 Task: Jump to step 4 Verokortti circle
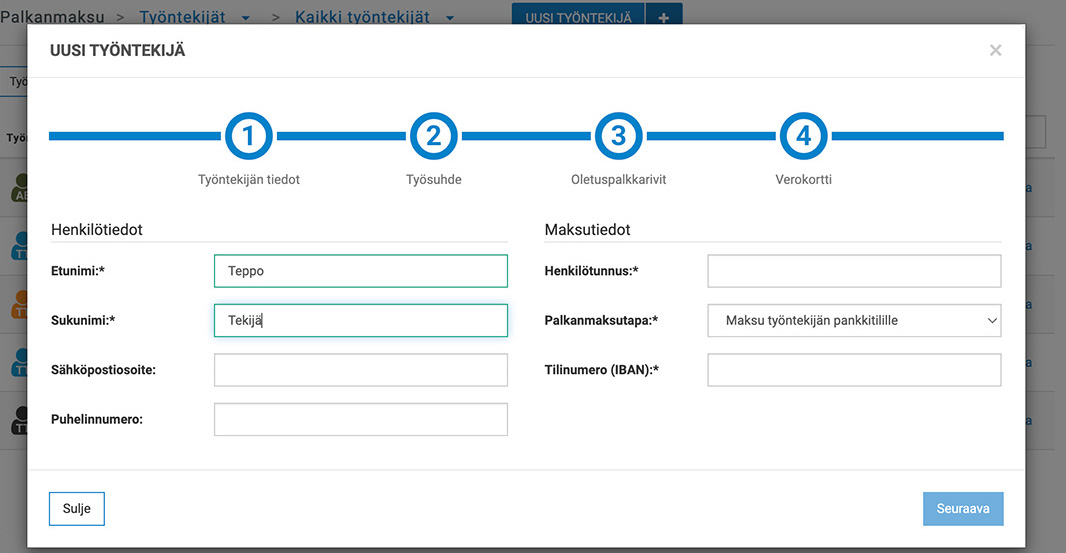pos(803,136)
